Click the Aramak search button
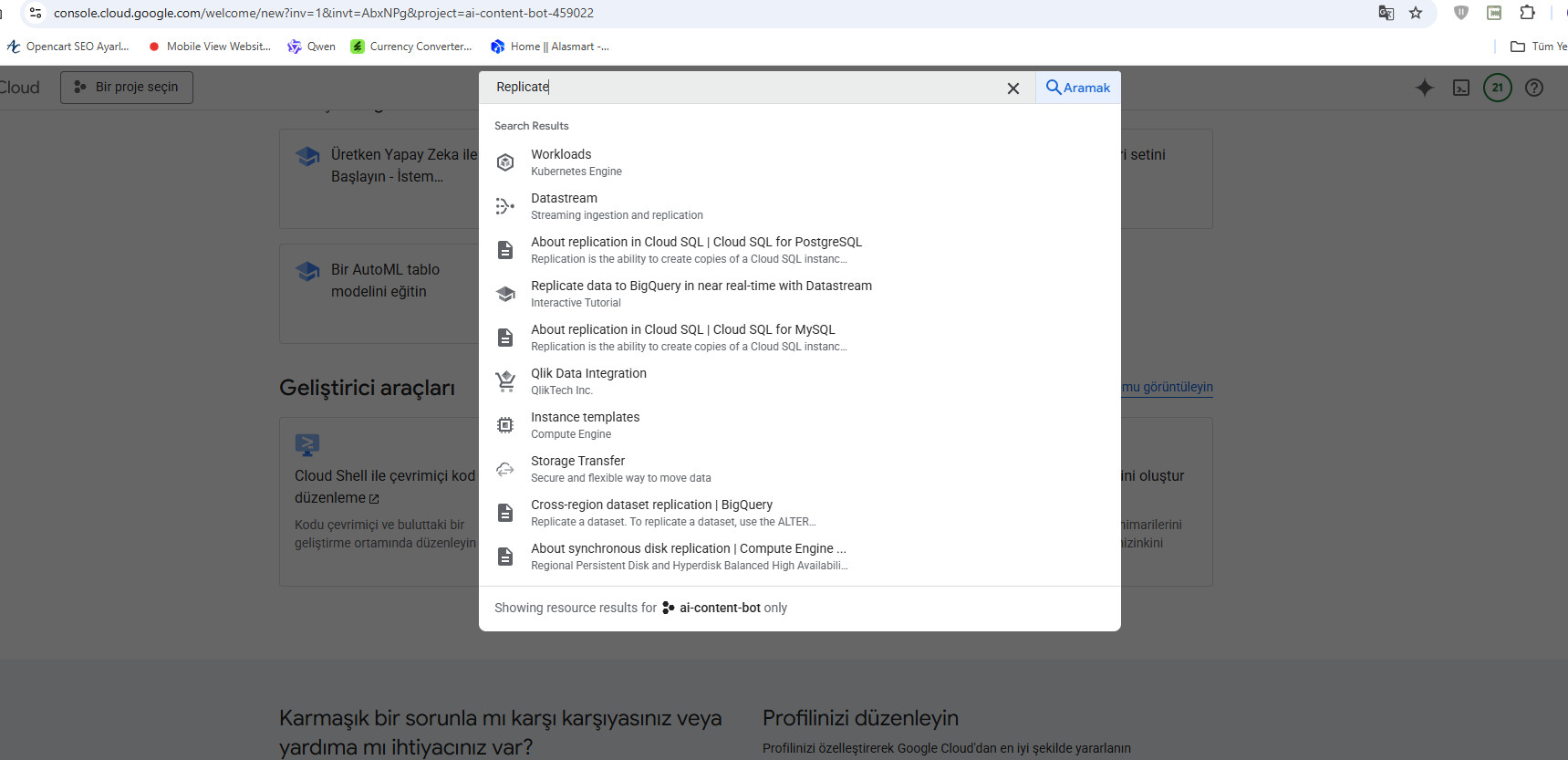 tap(1078, 88)
